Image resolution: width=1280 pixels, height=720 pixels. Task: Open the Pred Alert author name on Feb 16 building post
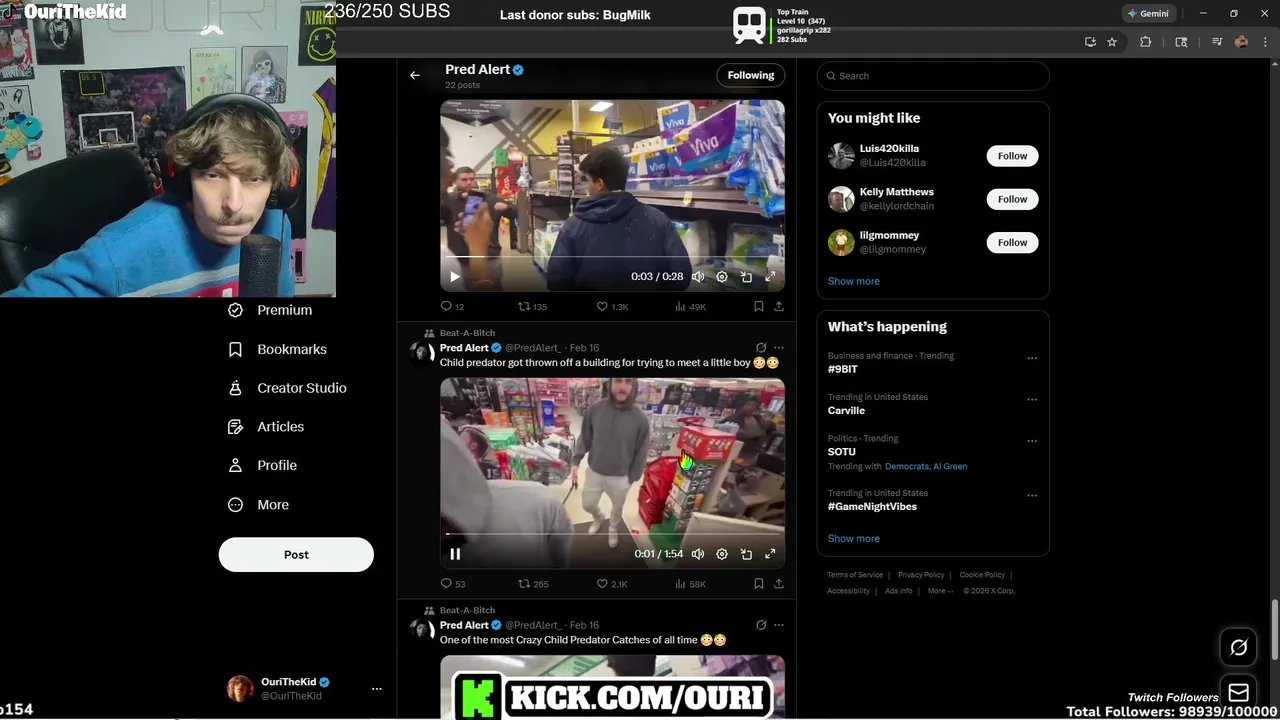click(x=464, y=348)
